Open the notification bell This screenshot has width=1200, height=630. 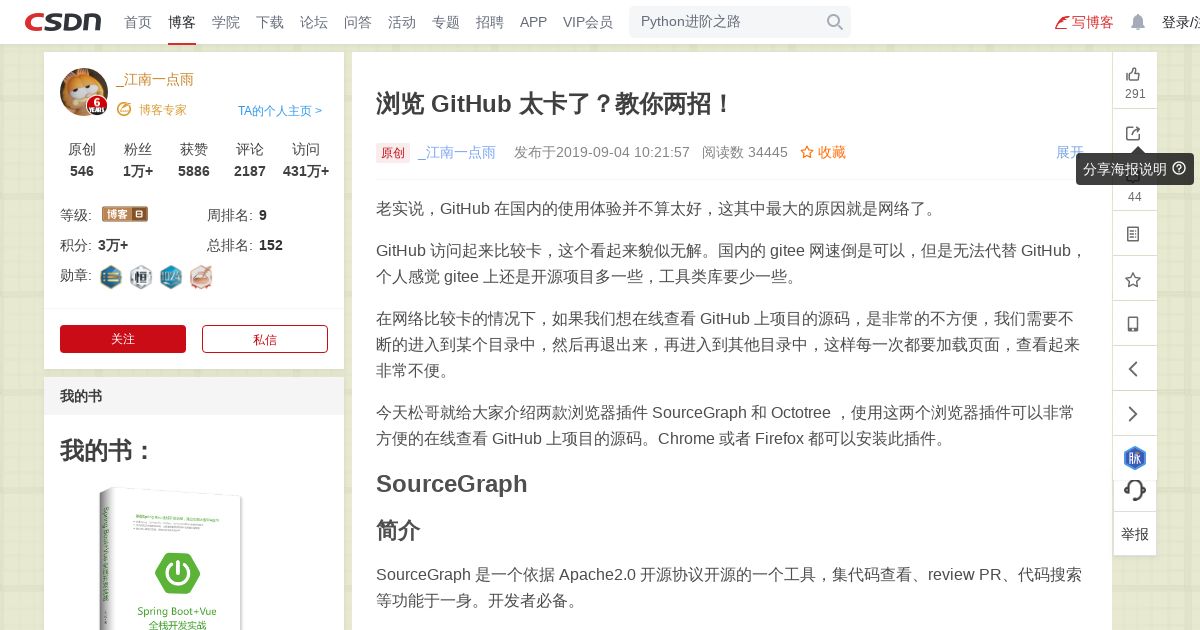click(1138, 22)
